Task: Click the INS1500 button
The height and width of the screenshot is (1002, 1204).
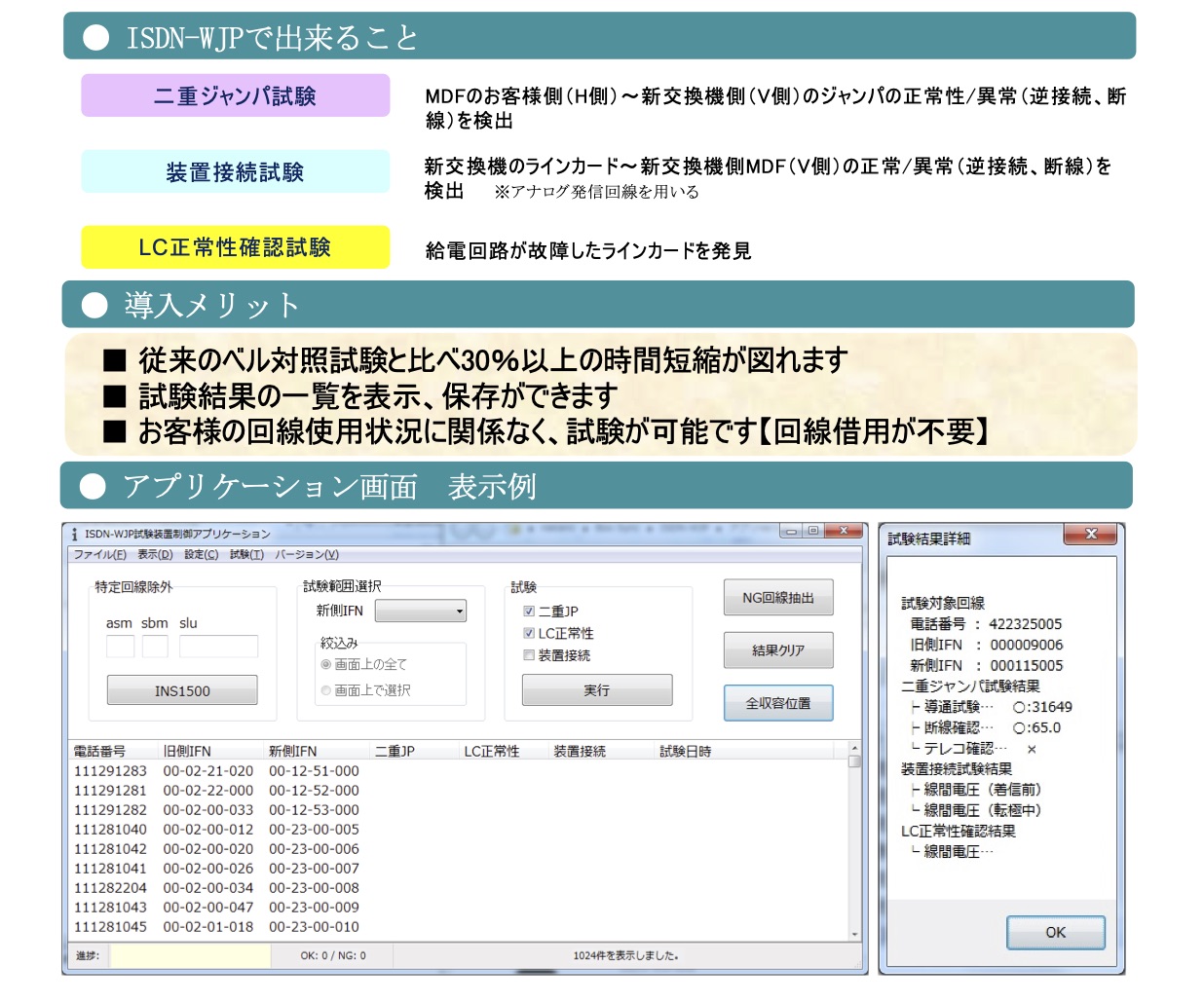Action: (182, 690)
